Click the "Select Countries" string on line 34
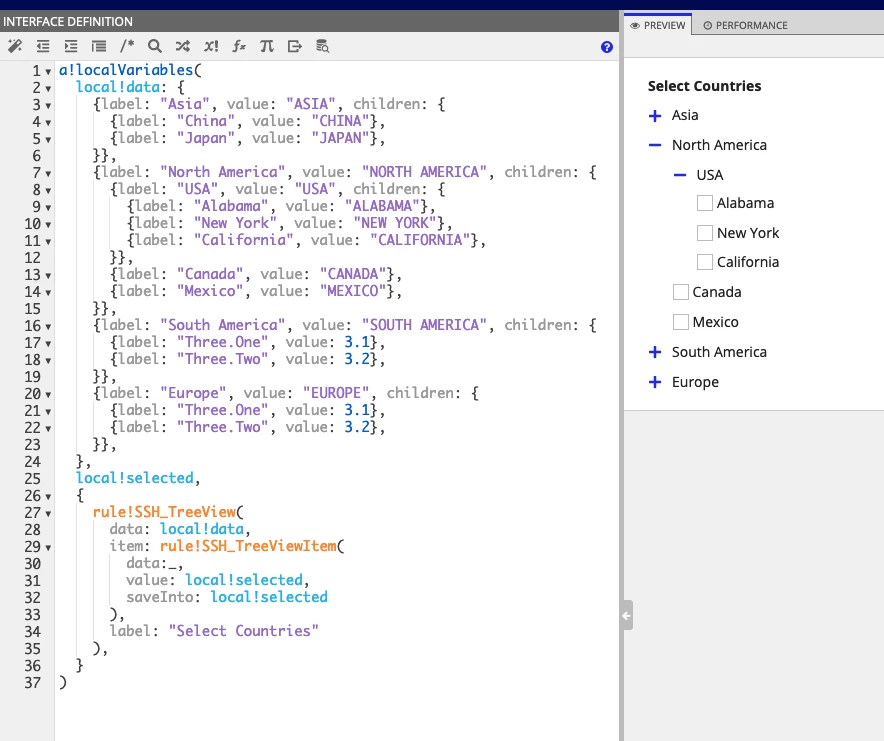This screenshot has width=884, height=741. tap(244, 631)
